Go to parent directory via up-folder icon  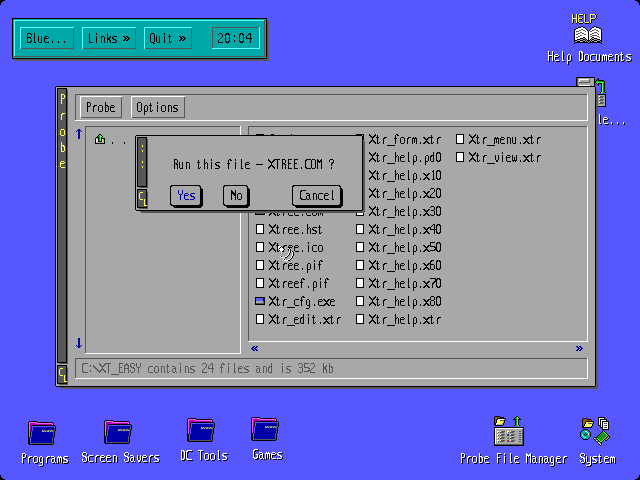100,140
